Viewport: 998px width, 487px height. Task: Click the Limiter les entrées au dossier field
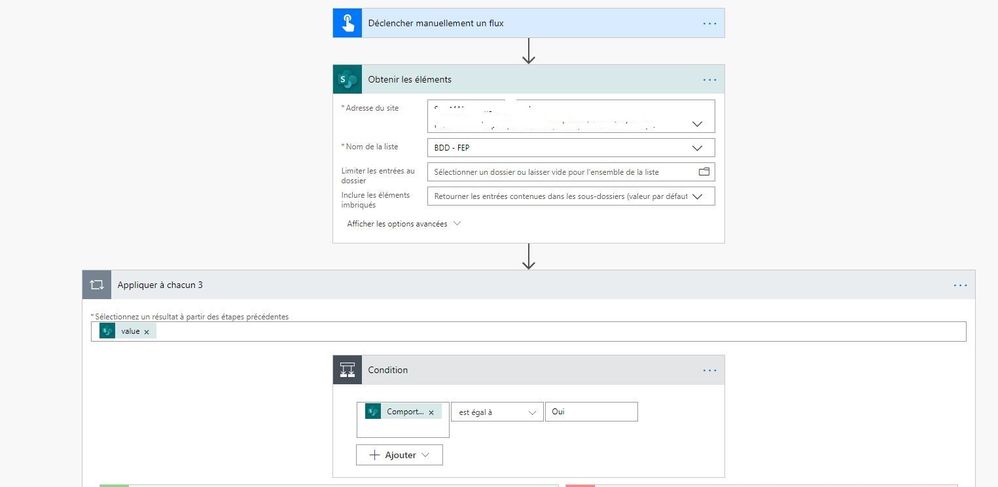click(x=571, y=172)
